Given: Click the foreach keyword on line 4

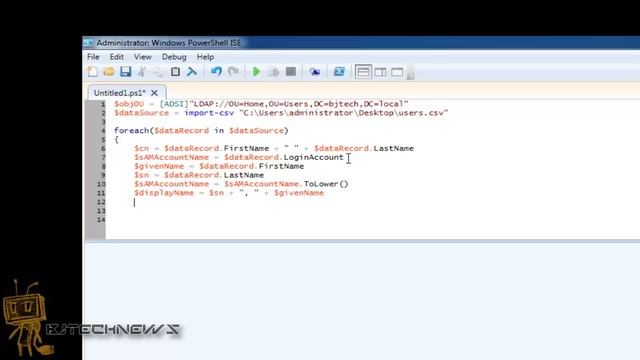Looking at the screenshot, I should coord(131,131).
